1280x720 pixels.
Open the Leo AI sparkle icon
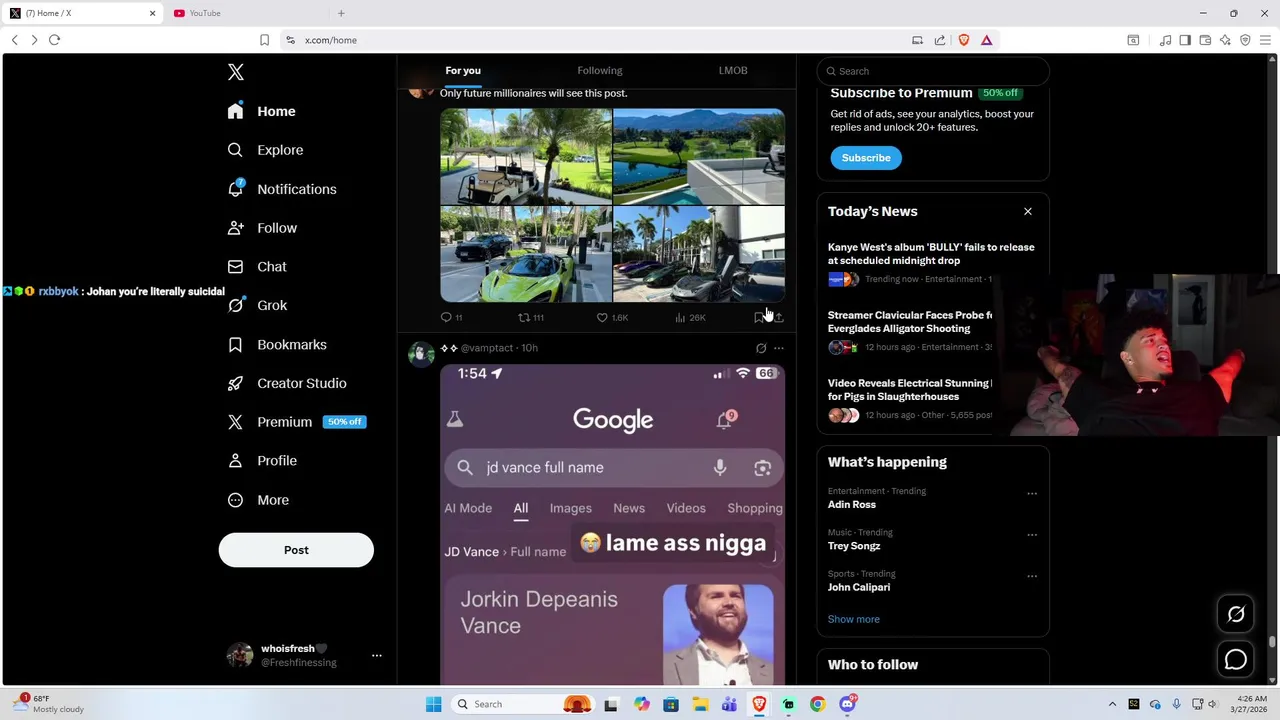[x=1225, y=40]
